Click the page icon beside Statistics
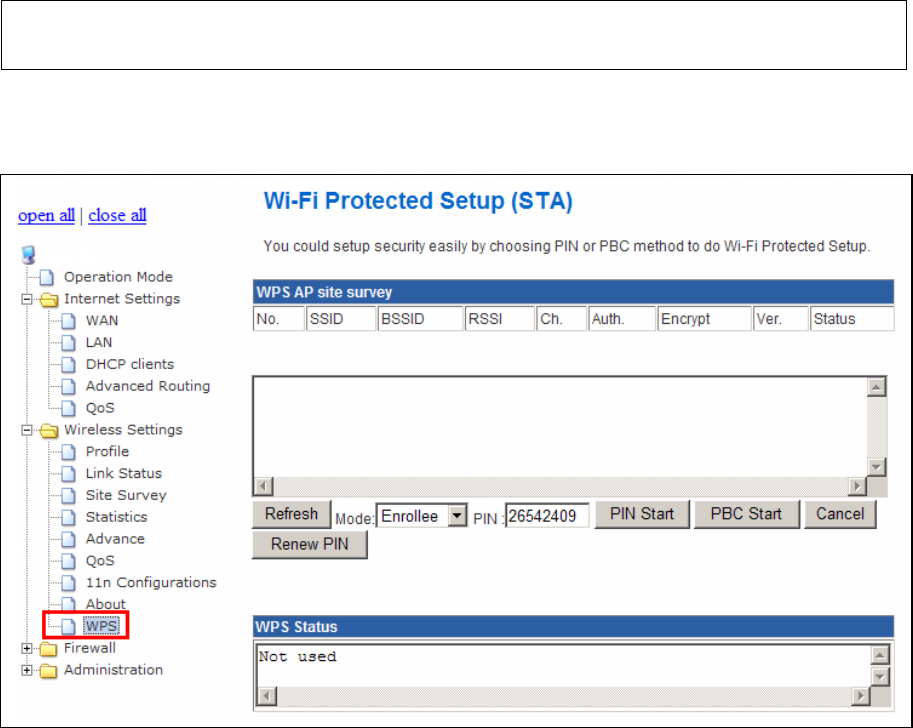This screenshot has height=728, width=913. coord(69,517)
